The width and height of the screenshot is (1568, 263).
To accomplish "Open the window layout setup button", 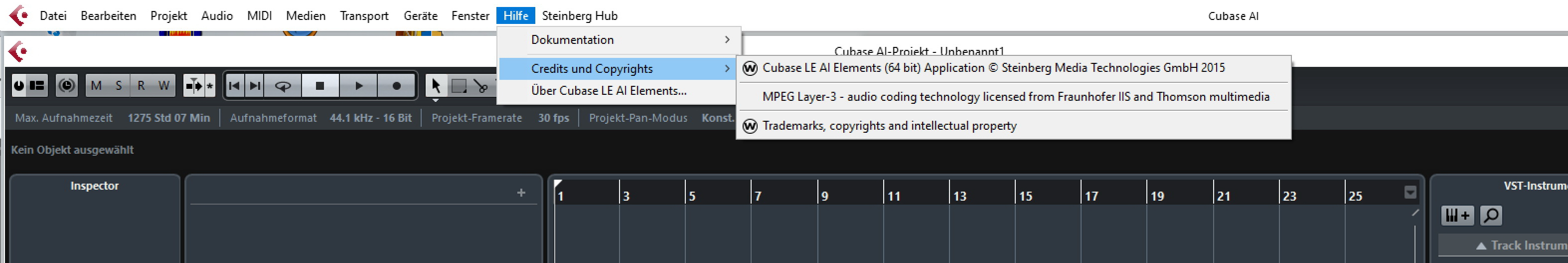I will [38, 86].
